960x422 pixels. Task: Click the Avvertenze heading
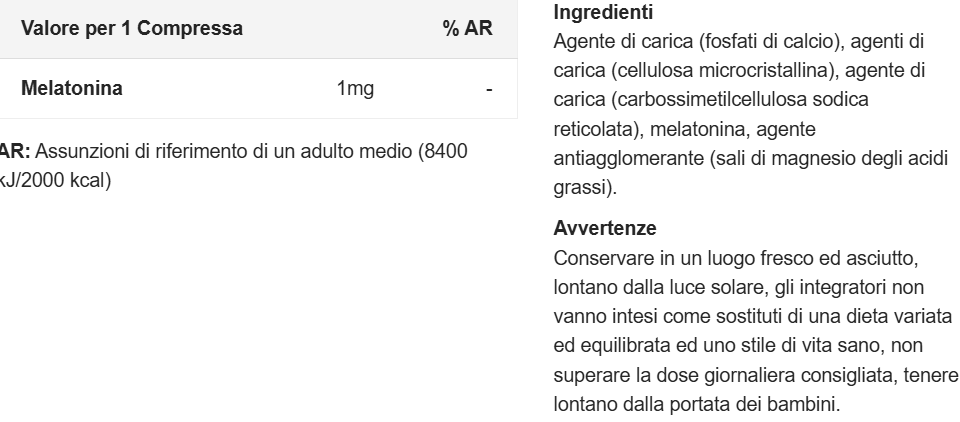pyautogui.click(x=598, y=230)
